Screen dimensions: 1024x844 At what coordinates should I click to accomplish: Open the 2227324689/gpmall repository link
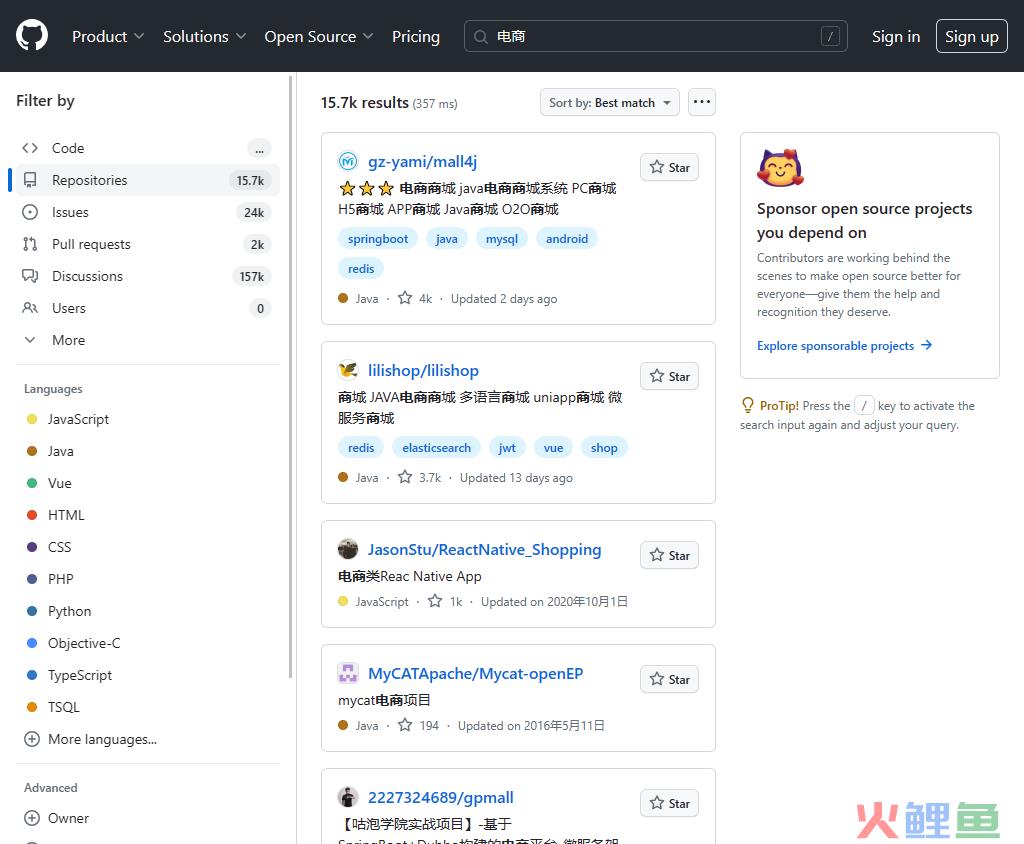click(441, 798)
